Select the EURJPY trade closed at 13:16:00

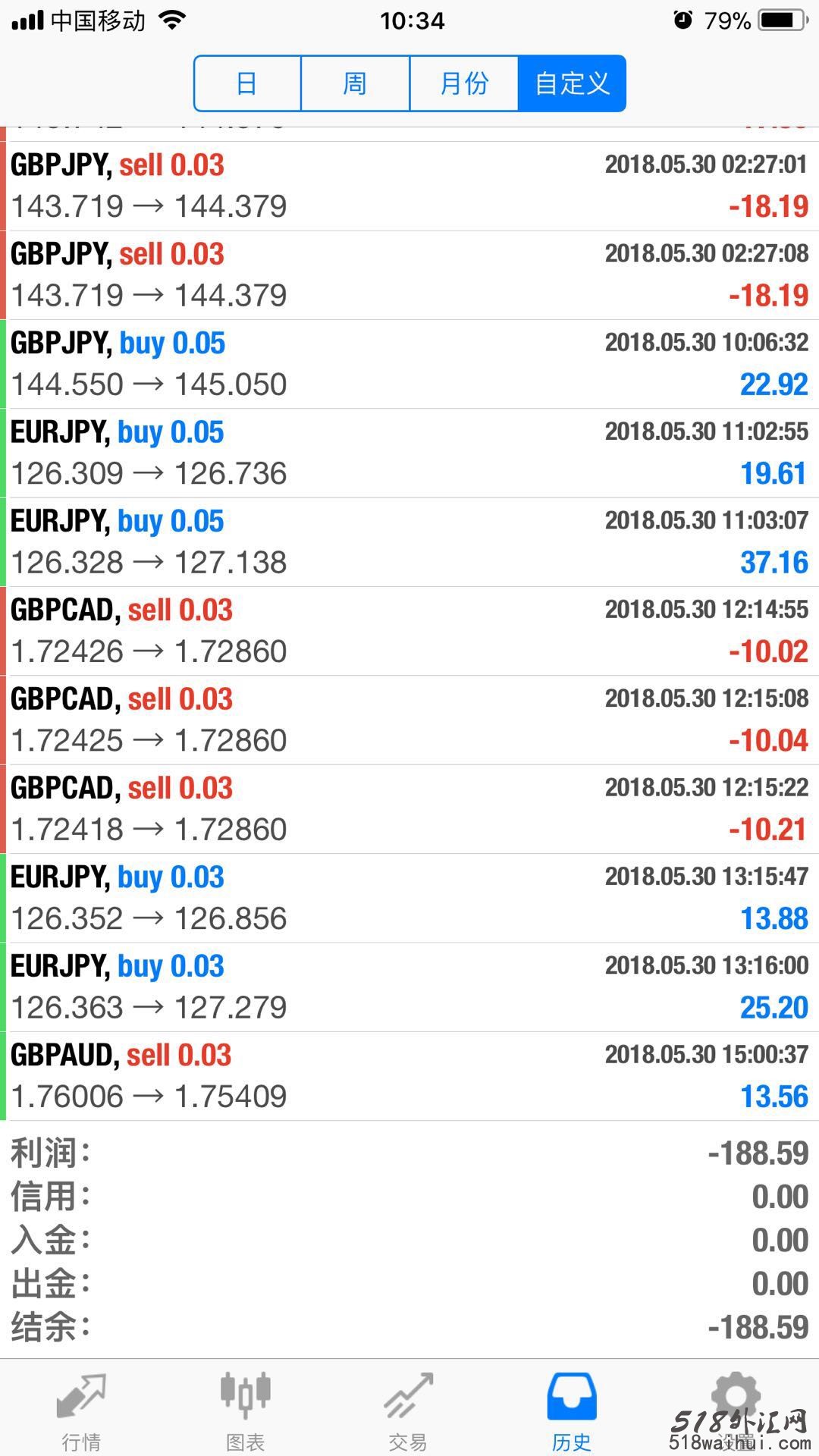click(409, 987)
